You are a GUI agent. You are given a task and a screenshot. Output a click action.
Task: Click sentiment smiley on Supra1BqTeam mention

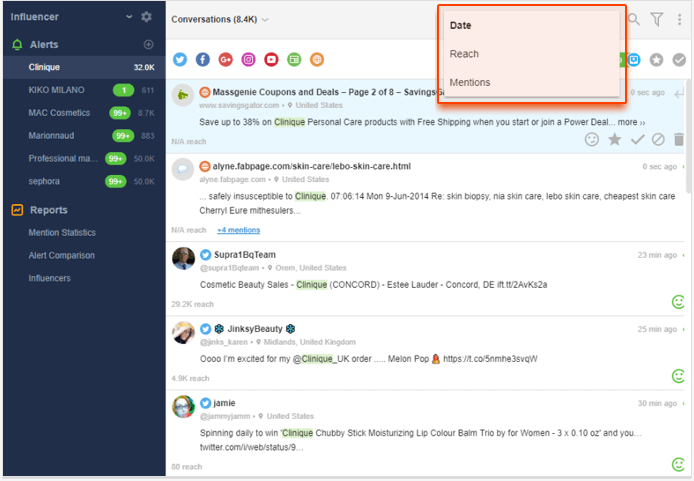click(x=678, y=302)
